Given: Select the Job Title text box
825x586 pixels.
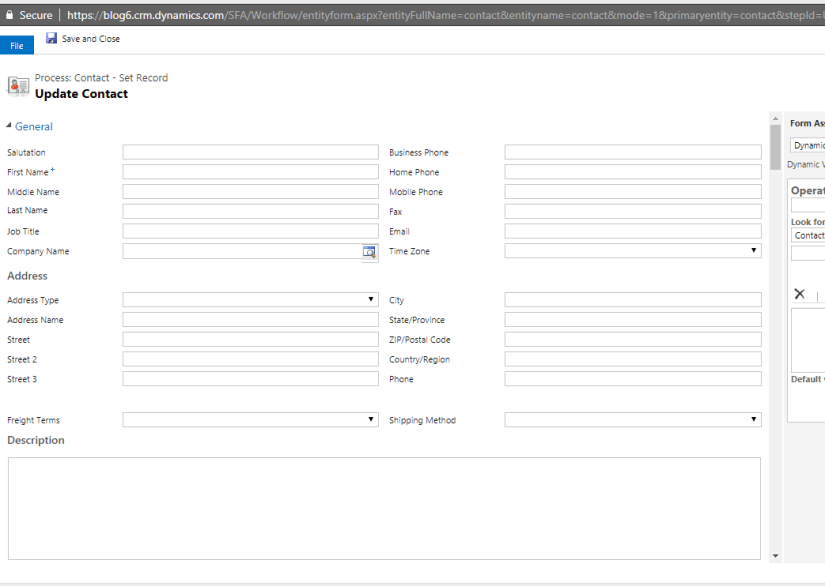Looking at the screenshot, I should tap(249, 231).
